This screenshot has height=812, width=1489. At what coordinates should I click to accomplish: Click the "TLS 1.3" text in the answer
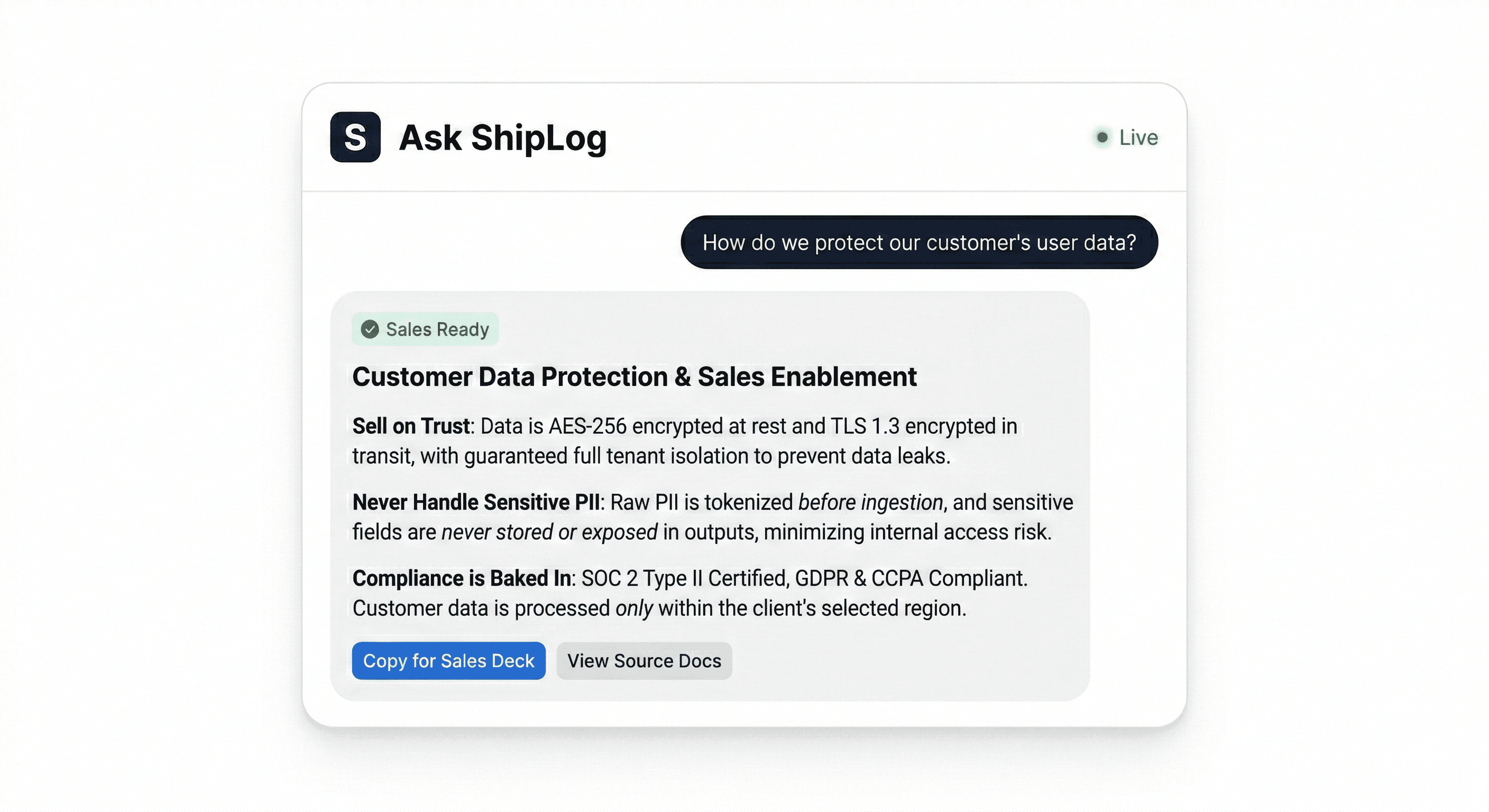[865, 426]
